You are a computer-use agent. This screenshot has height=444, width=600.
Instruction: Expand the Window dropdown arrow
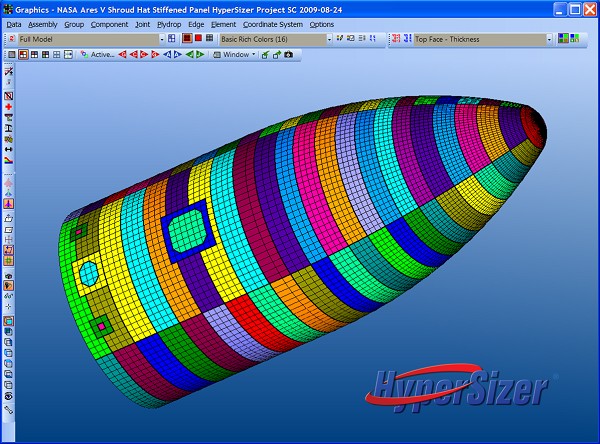coord(254,55)
